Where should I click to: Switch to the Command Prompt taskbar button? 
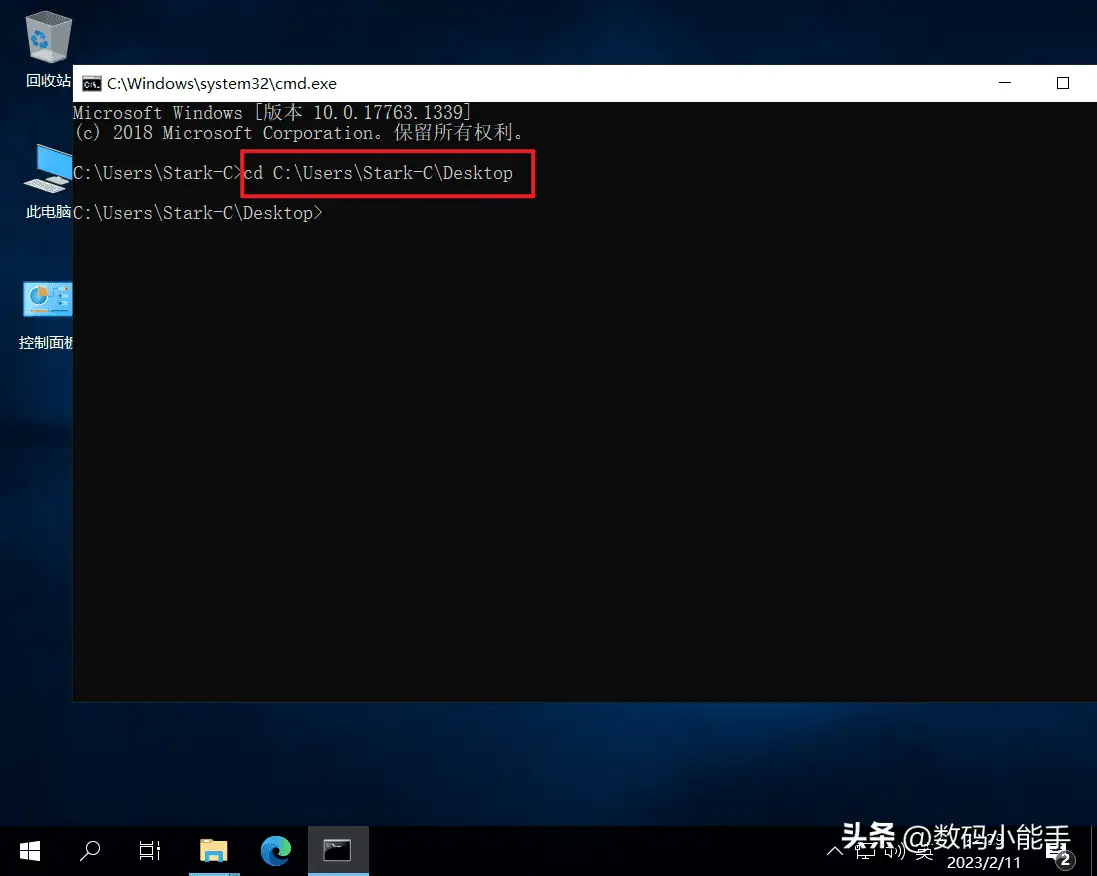[x=338, y=851]
